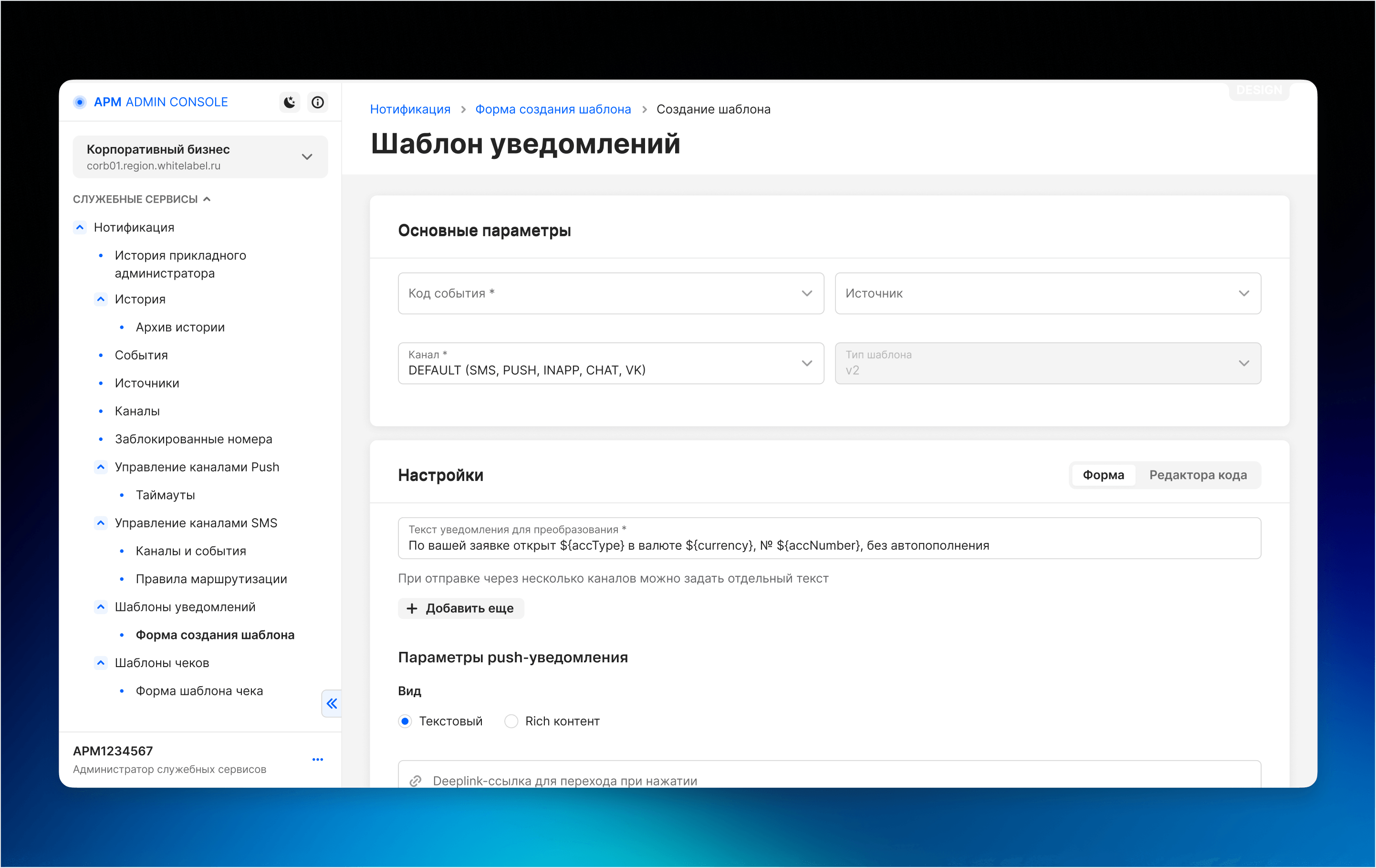Toggle dark mode moon icon
Viewport: 1376px width, 868px height.
click(x=290, y=102)
